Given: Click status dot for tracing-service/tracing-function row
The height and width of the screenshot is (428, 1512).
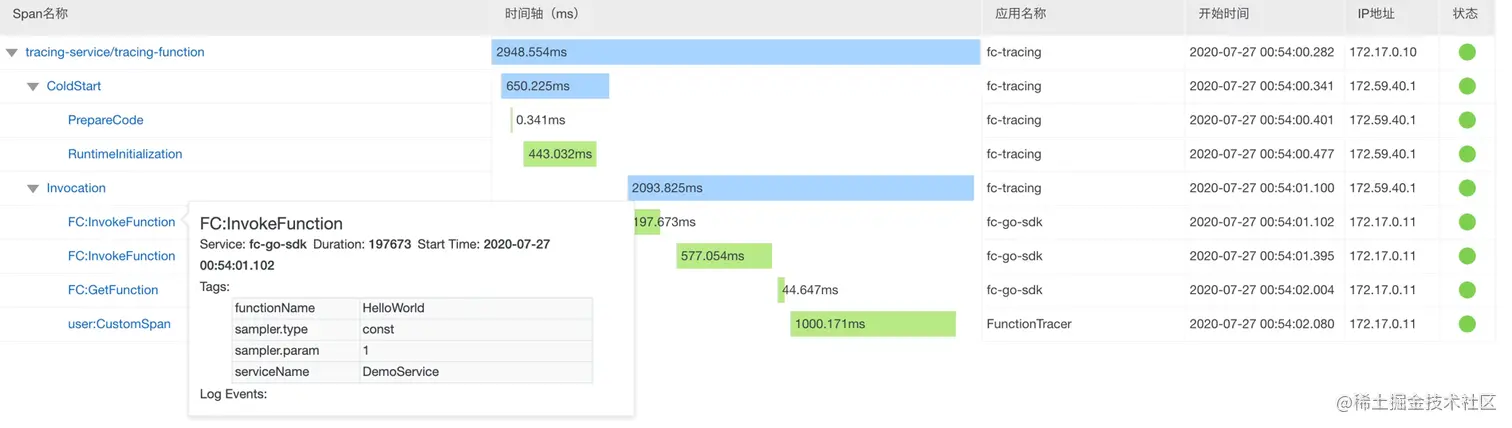Looking at the screenshot, I should [x=1467, y=52].
